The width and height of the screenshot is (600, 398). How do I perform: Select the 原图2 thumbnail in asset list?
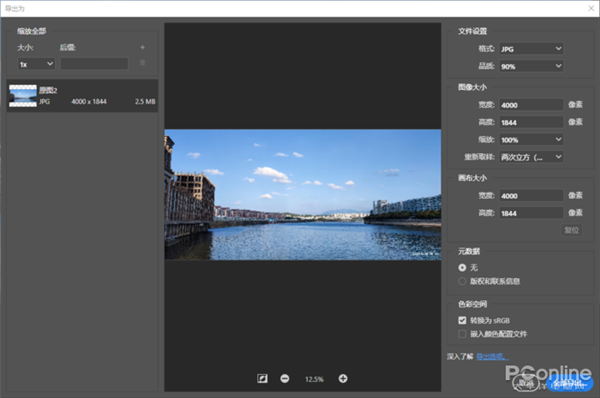(23, 96)
